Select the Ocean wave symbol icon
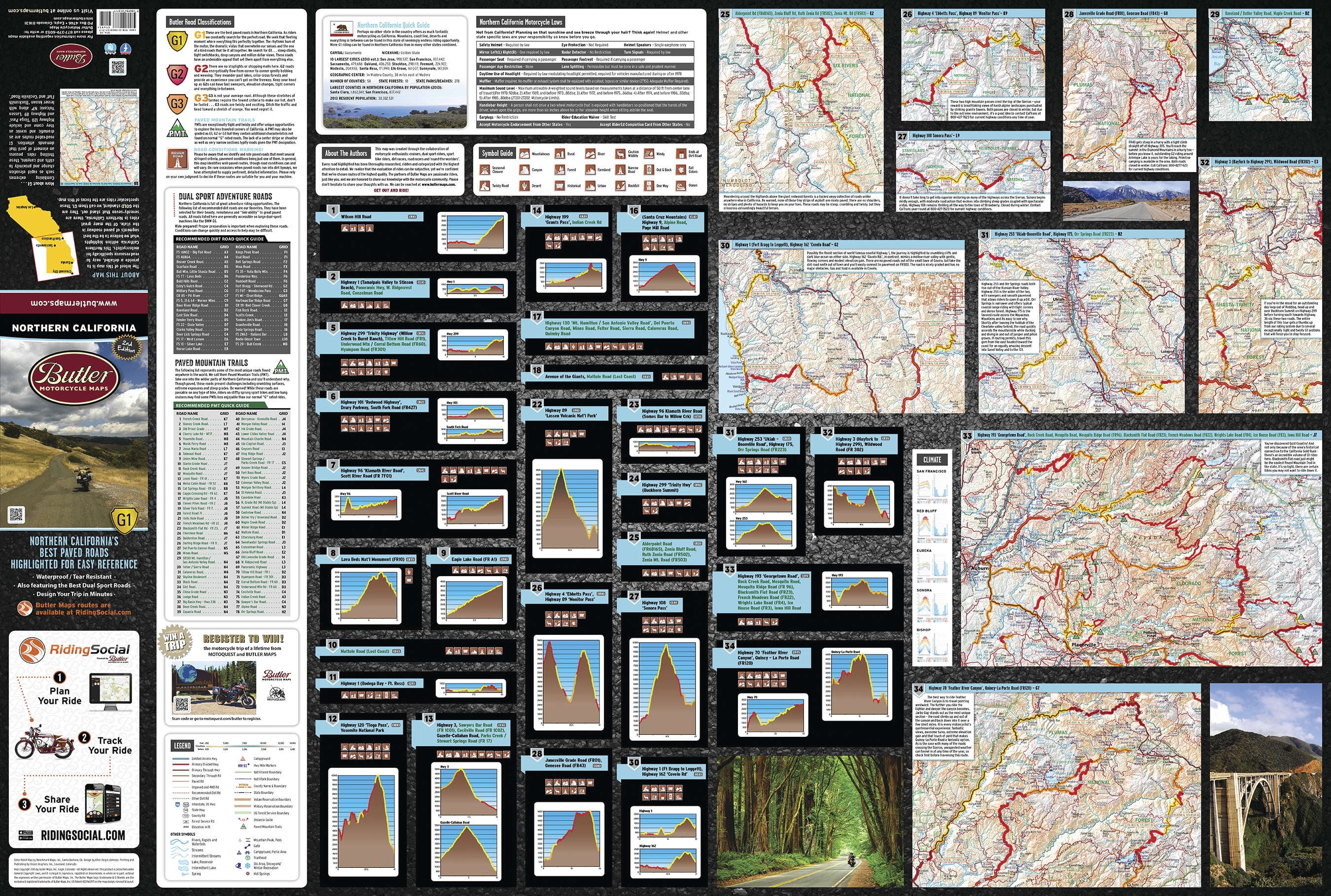1331x896 pixels. pos(681,186)
